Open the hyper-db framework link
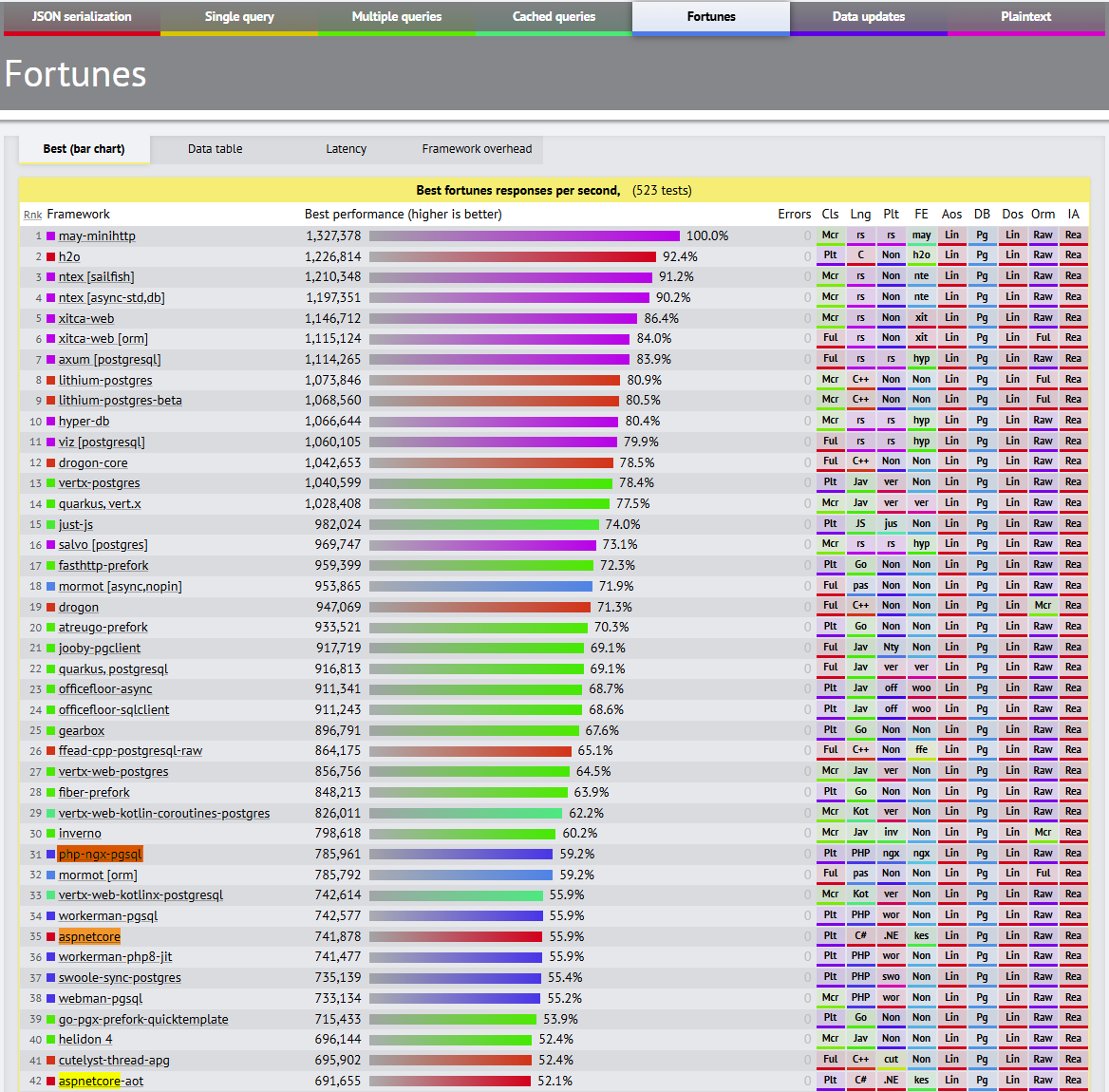Image resolution: width=1109 pixels, height=1092 pixels. [x=85, y=422]
